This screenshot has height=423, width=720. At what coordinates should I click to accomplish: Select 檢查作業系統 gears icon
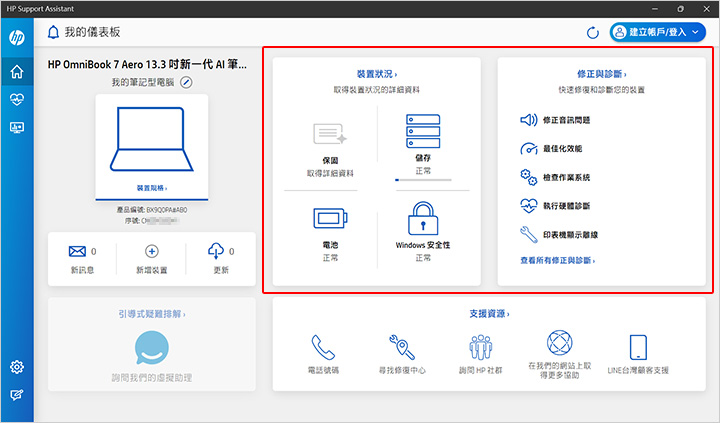click(x=529, y=177)
